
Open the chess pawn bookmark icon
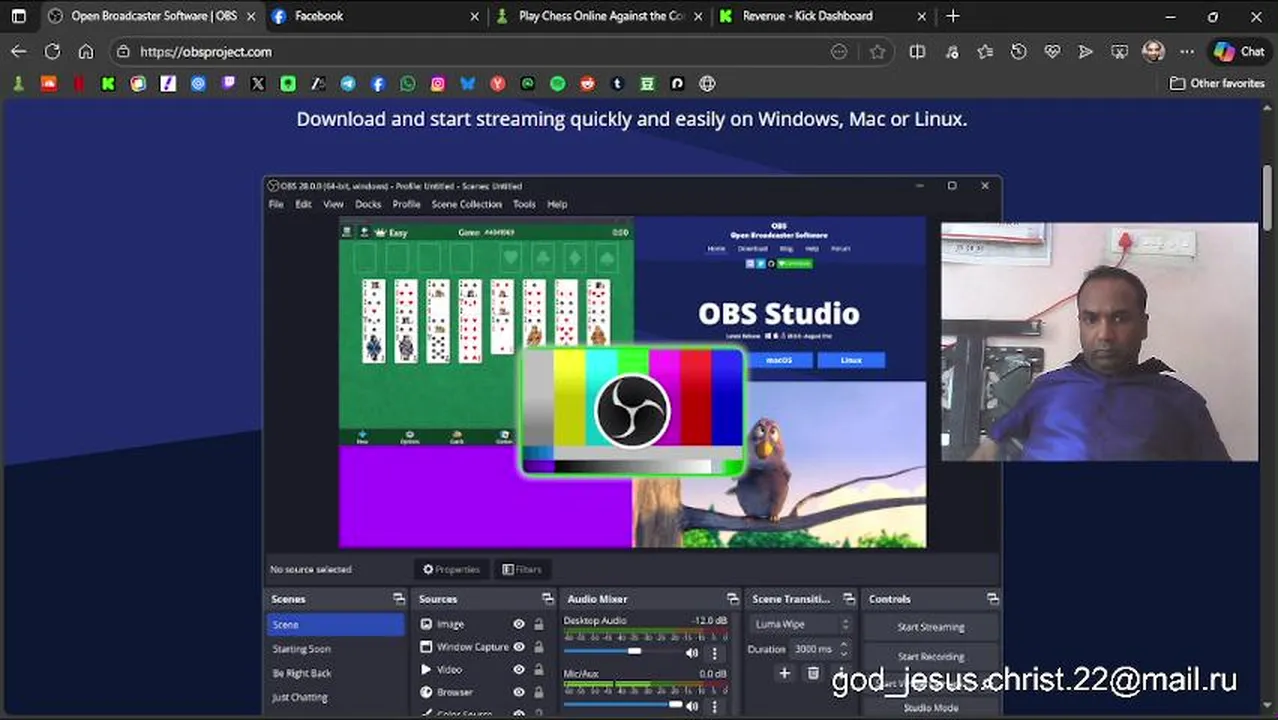[x=18, y=84]
